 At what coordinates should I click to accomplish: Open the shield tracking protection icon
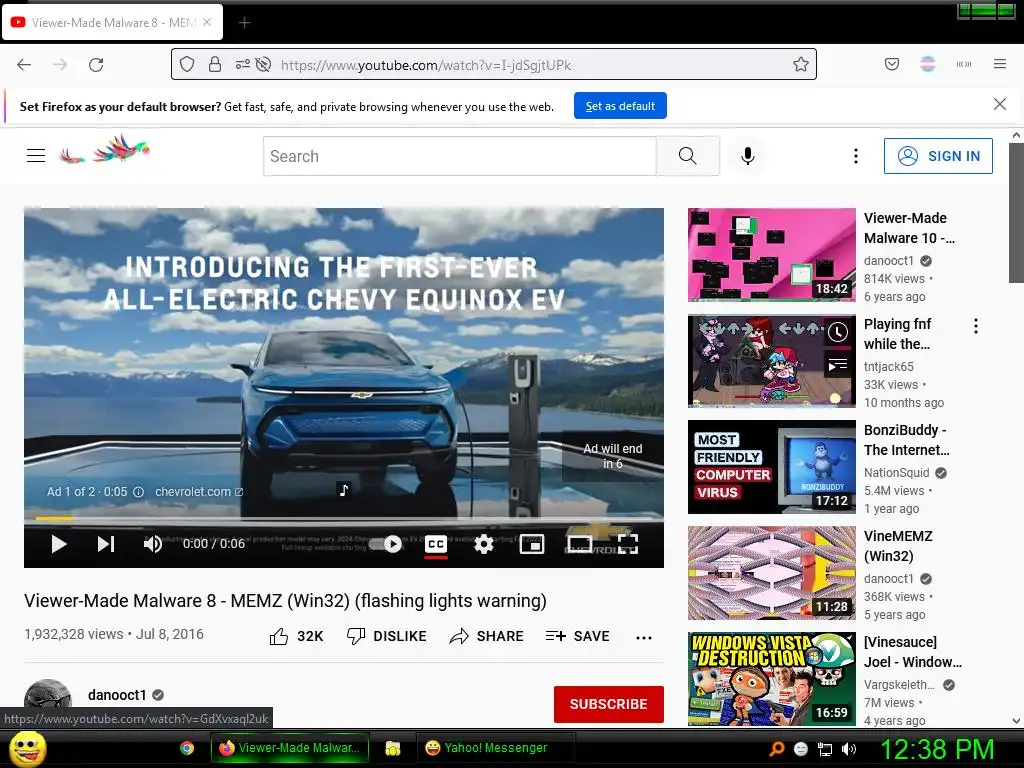click(x=187, y=65)
